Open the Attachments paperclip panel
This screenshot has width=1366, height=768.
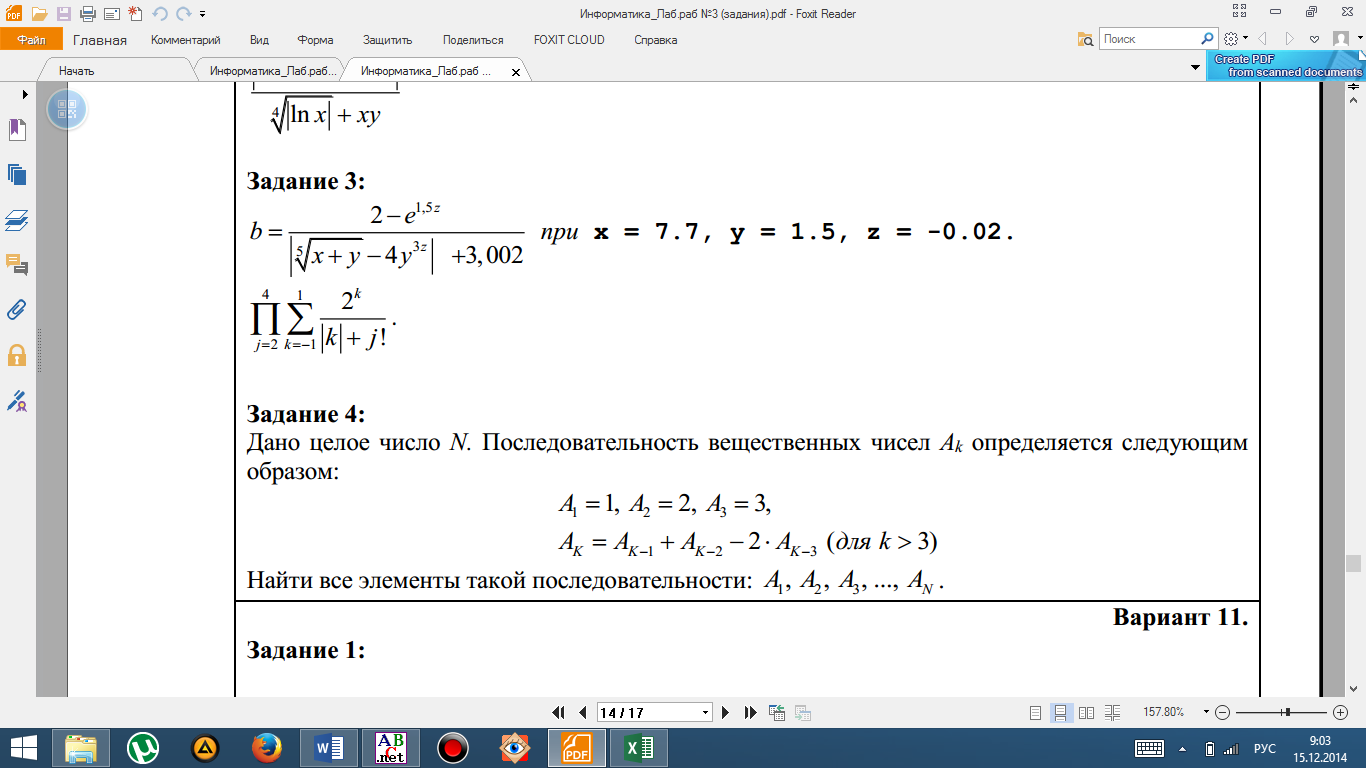point(16,309)
